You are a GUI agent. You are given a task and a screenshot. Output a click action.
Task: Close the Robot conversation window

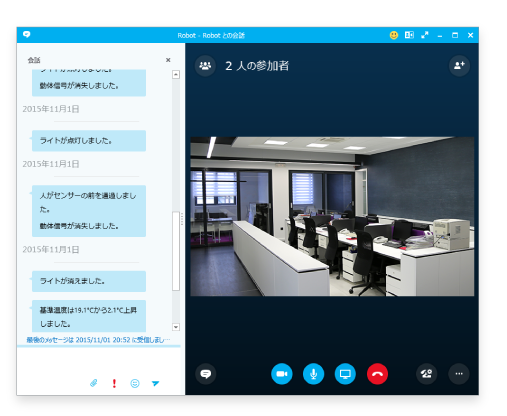[470, 35]
